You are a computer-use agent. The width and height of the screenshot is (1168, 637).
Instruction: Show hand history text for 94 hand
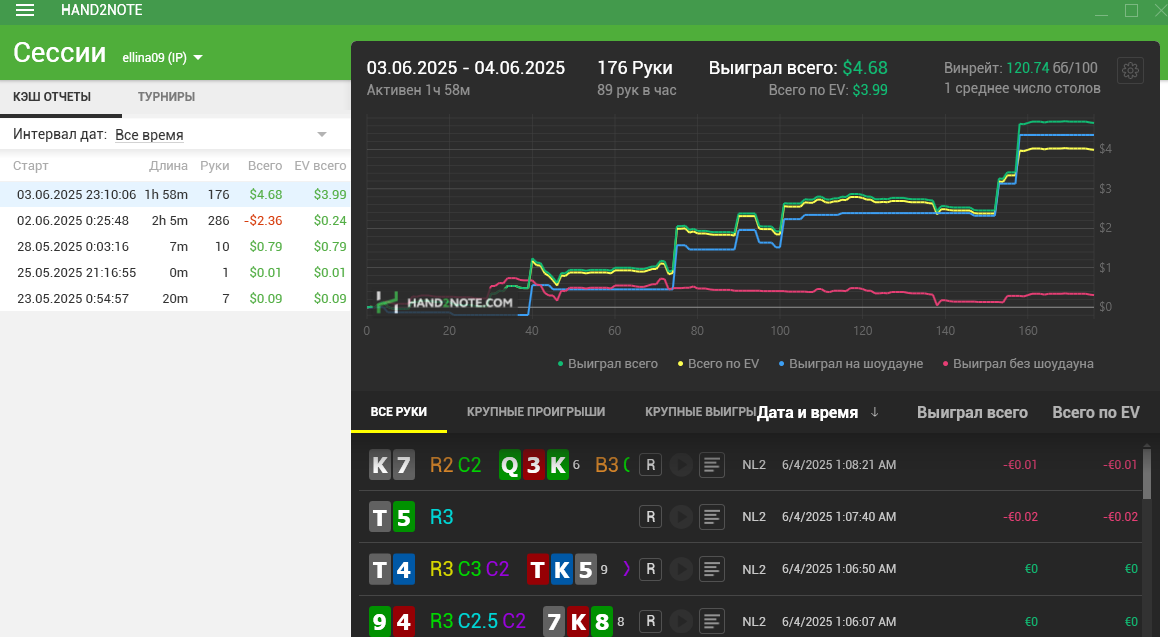click(712, 621)
